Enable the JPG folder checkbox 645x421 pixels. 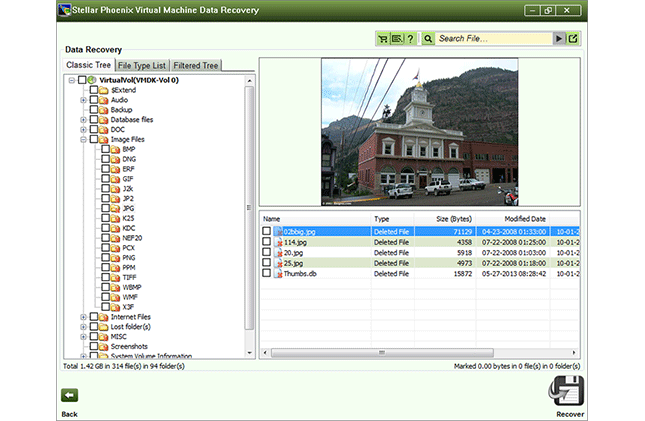tap(106, 208)
